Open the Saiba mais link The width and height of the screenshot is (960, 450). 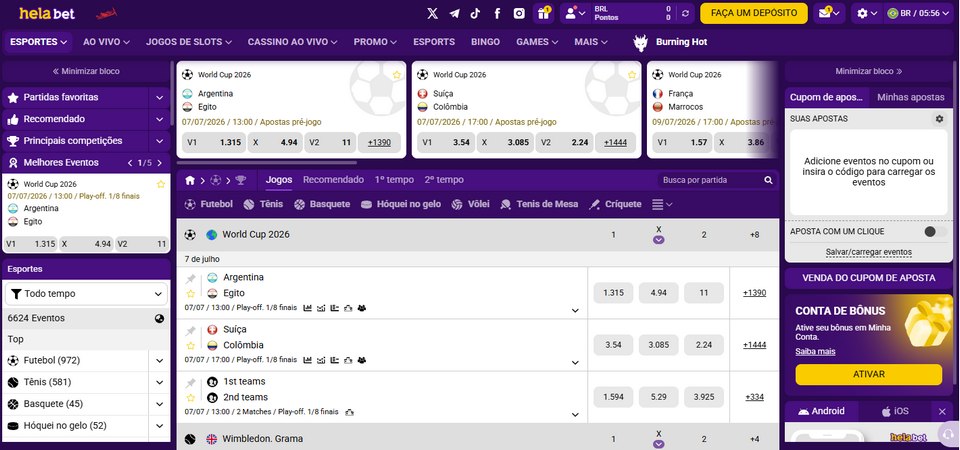pyautogui.click(x=815, y=352)
